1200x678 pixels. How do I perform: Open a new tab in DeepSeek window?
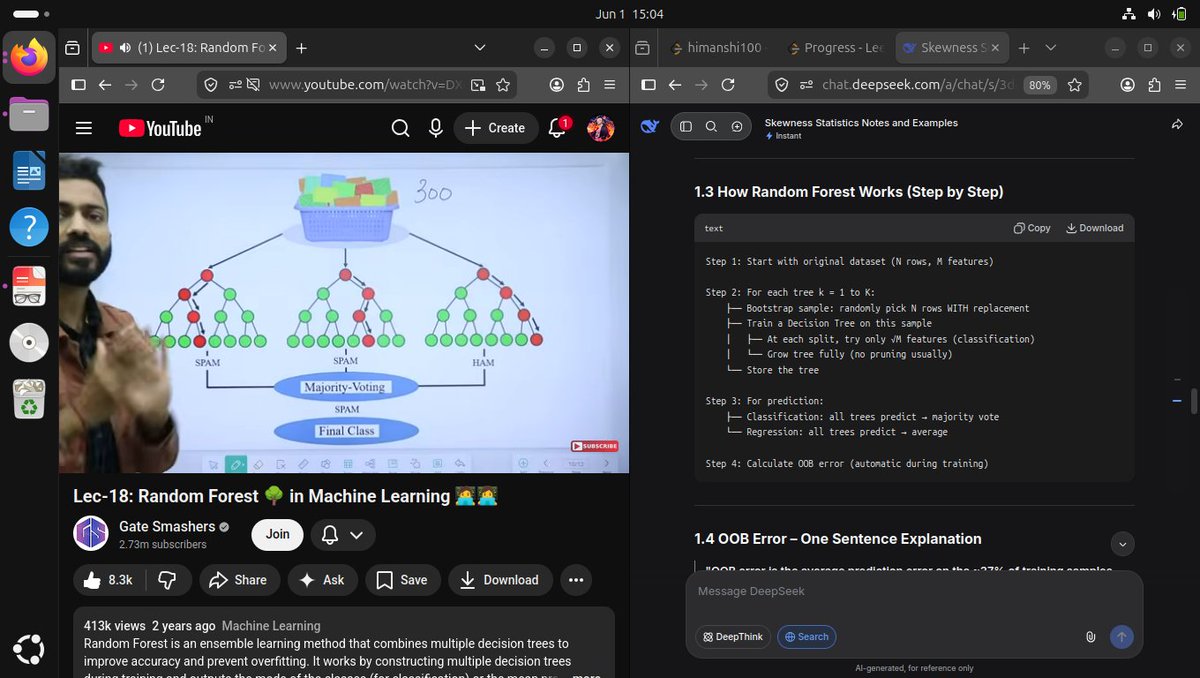click(x=1024, y=47)
